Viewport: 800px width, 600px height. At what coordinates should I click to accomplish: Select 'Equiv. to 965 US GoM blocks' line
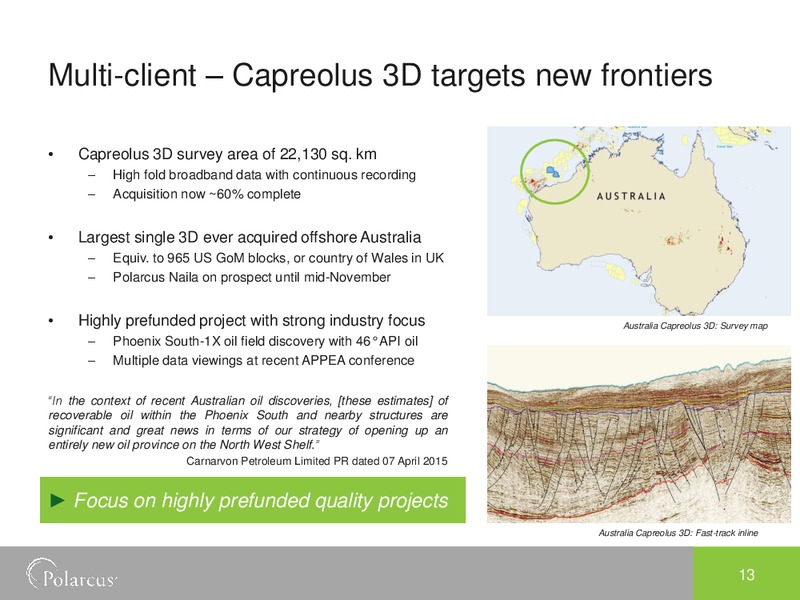pyautogui.click(x=278, y=258)
